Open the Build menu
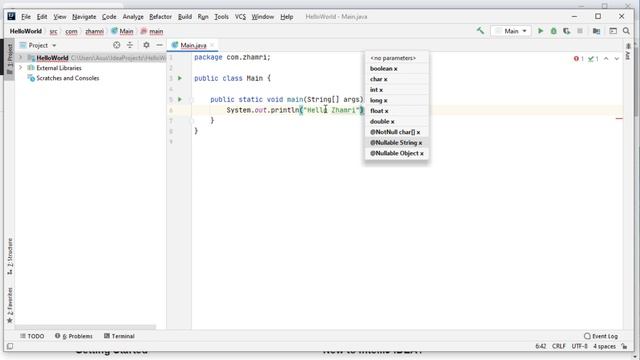The height and width of the screenshot is (360, 640). pyautogui.click(x=185, y=17)
